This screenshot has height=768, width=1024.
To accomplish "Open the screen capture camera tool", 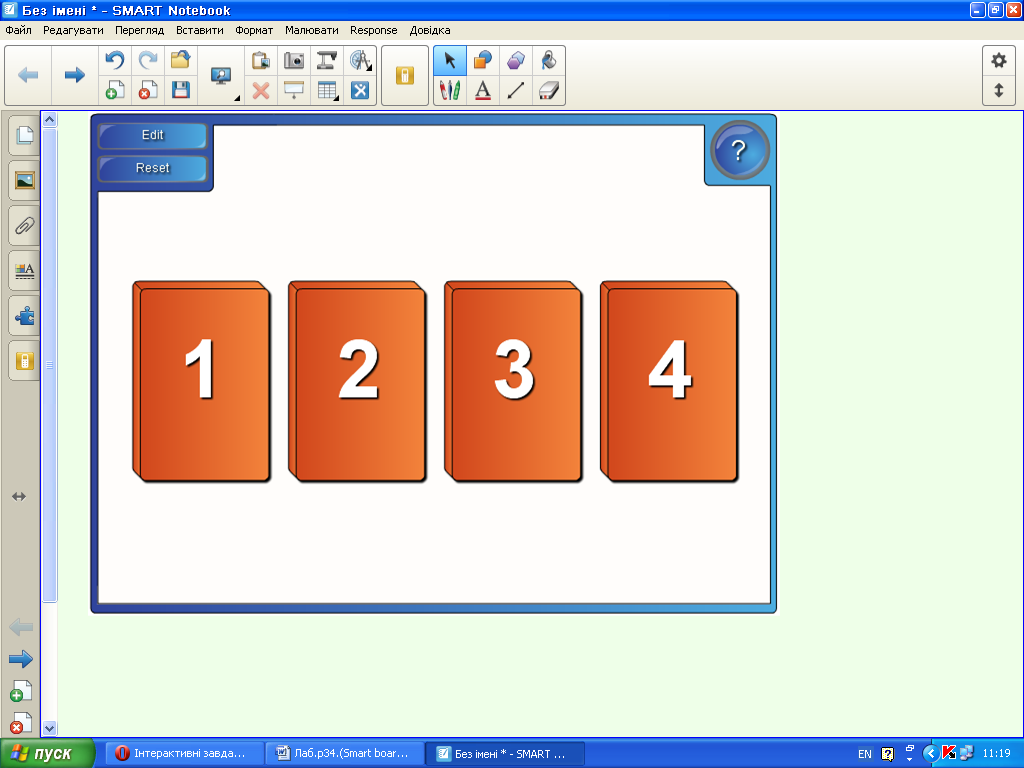I will (295, 60).
